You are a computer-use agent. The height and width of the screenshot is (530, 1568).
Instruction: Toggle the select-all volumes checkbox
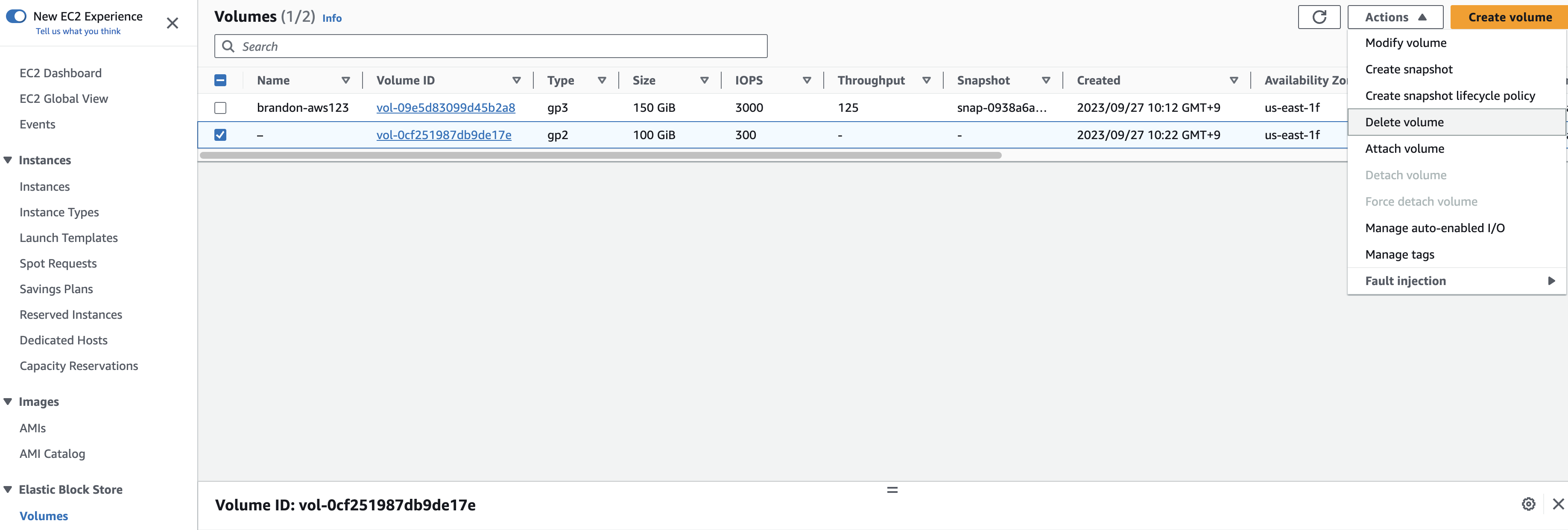[x=220, y=80]
